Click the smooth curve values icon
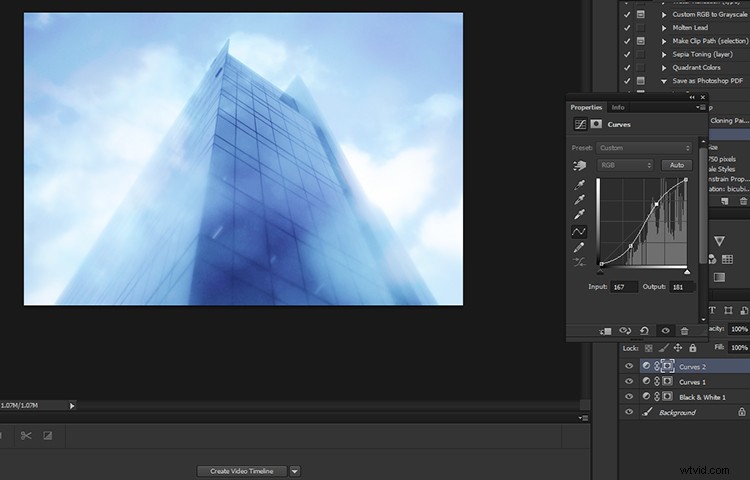 (579, 262)
